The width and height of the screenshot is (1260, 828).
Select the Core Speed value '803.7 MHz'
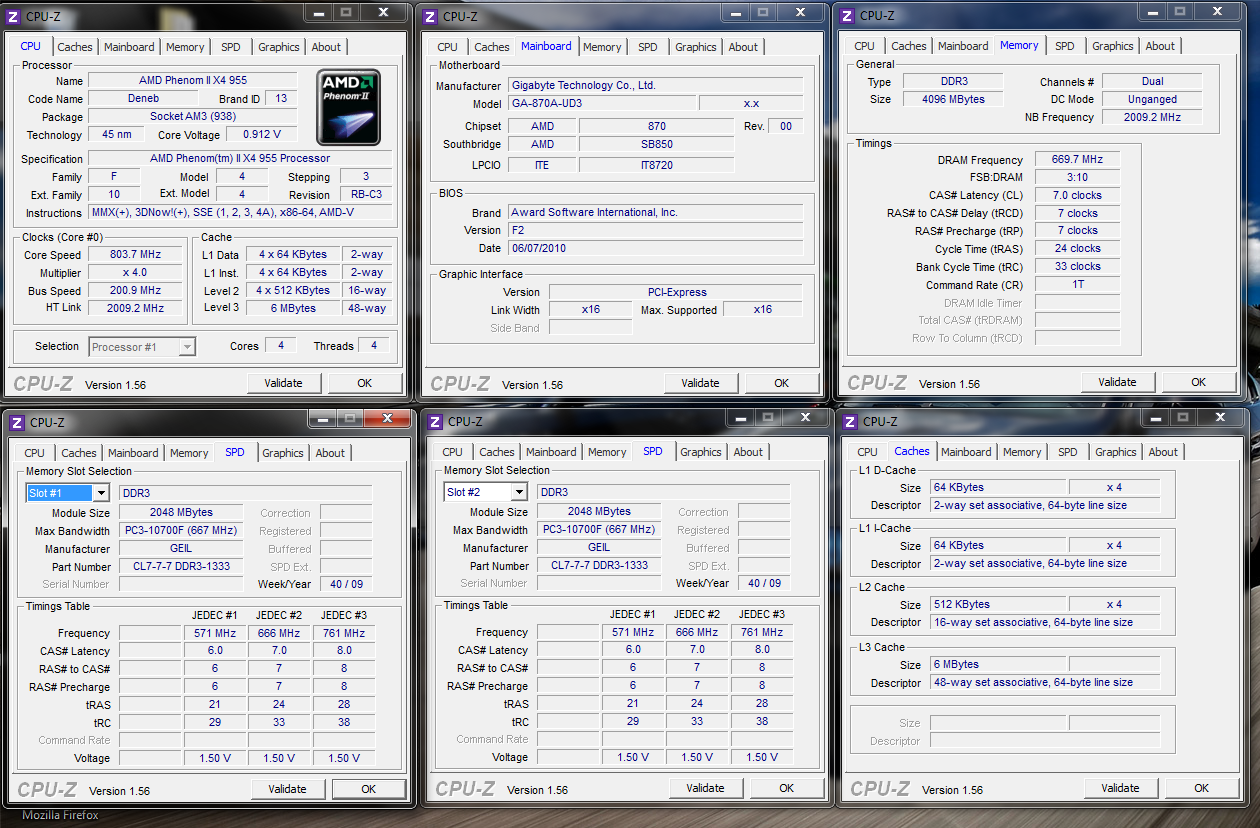point(135,255)
